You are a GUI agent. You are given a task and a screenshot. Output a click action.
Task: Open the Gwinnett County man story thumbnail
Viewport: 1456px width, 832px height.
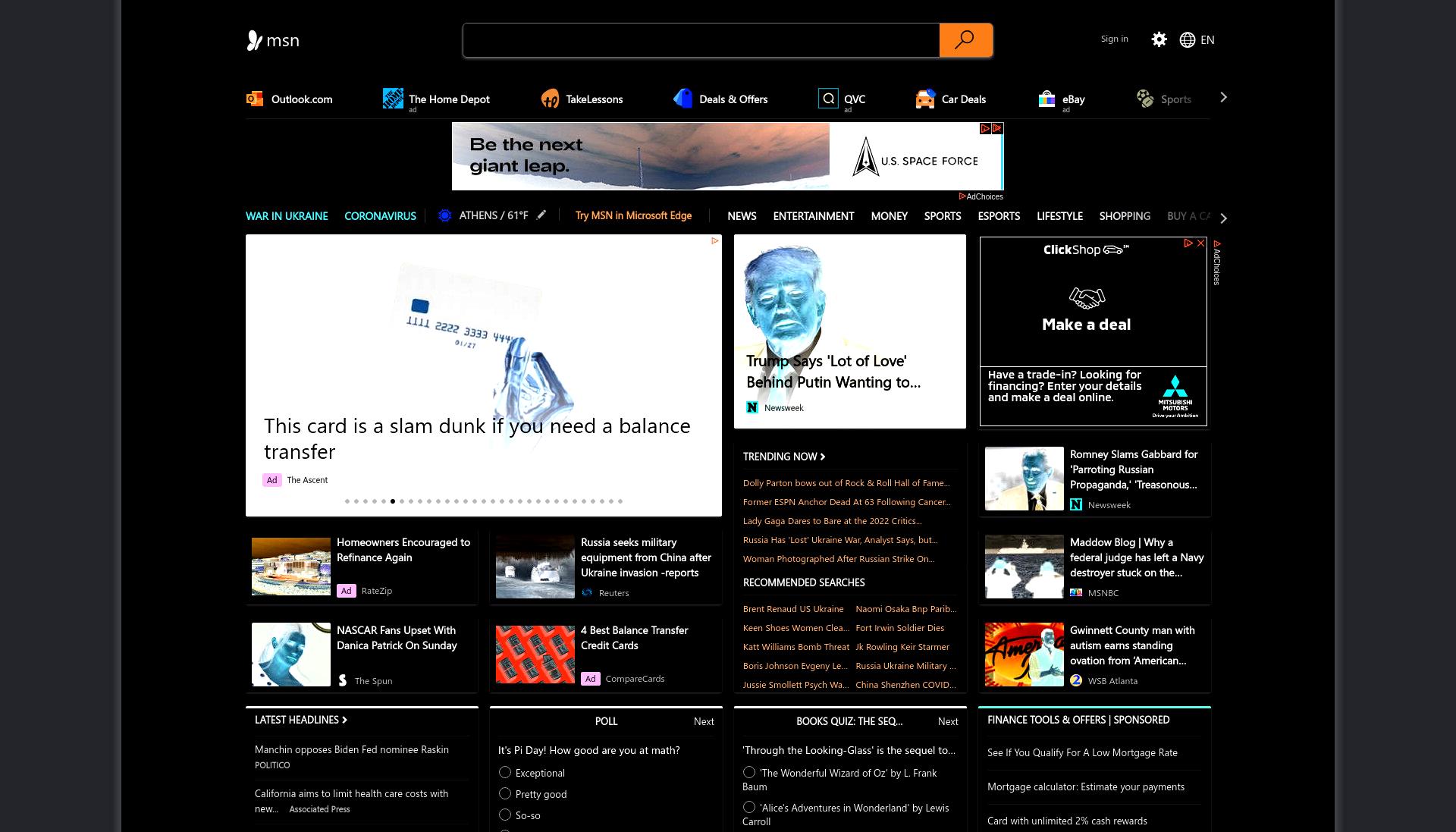coord(1025,655)
